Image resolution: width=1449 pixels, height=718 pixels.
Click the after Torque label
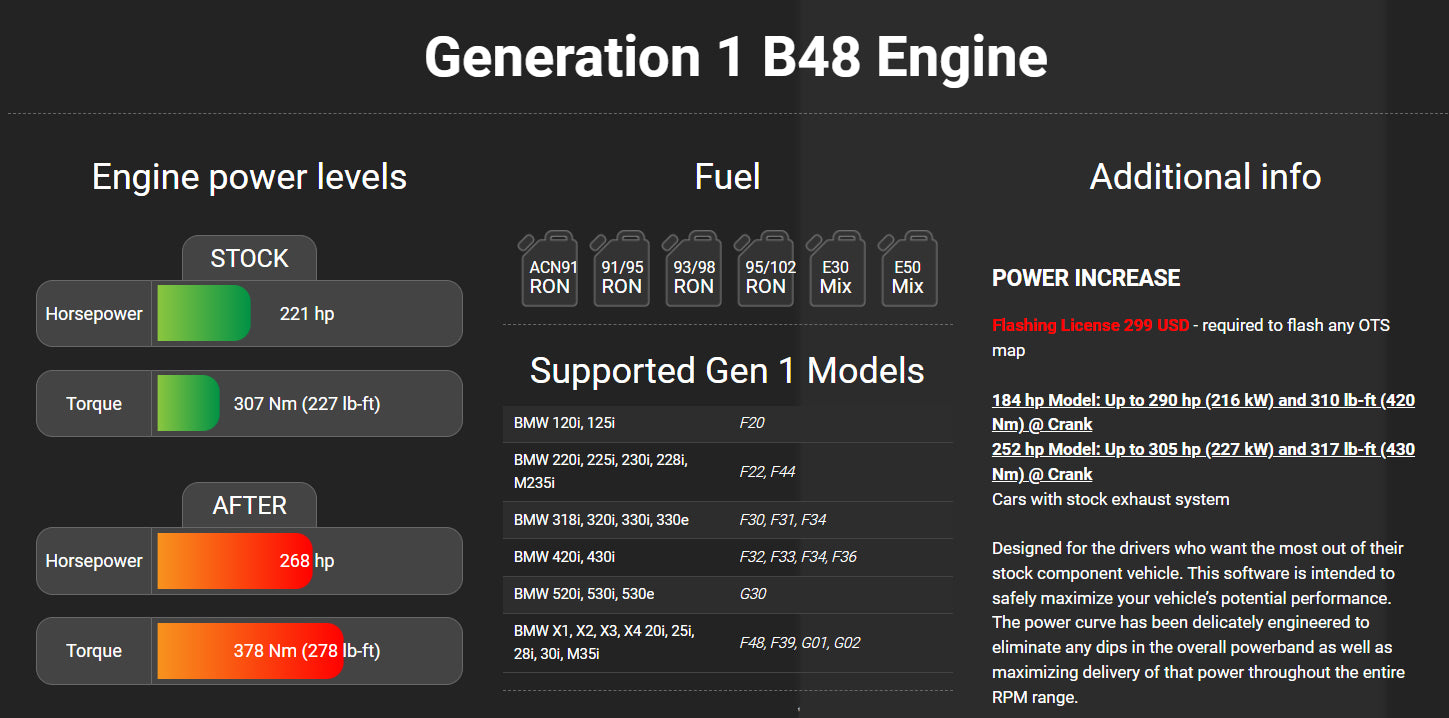click(x=94, y=651)
